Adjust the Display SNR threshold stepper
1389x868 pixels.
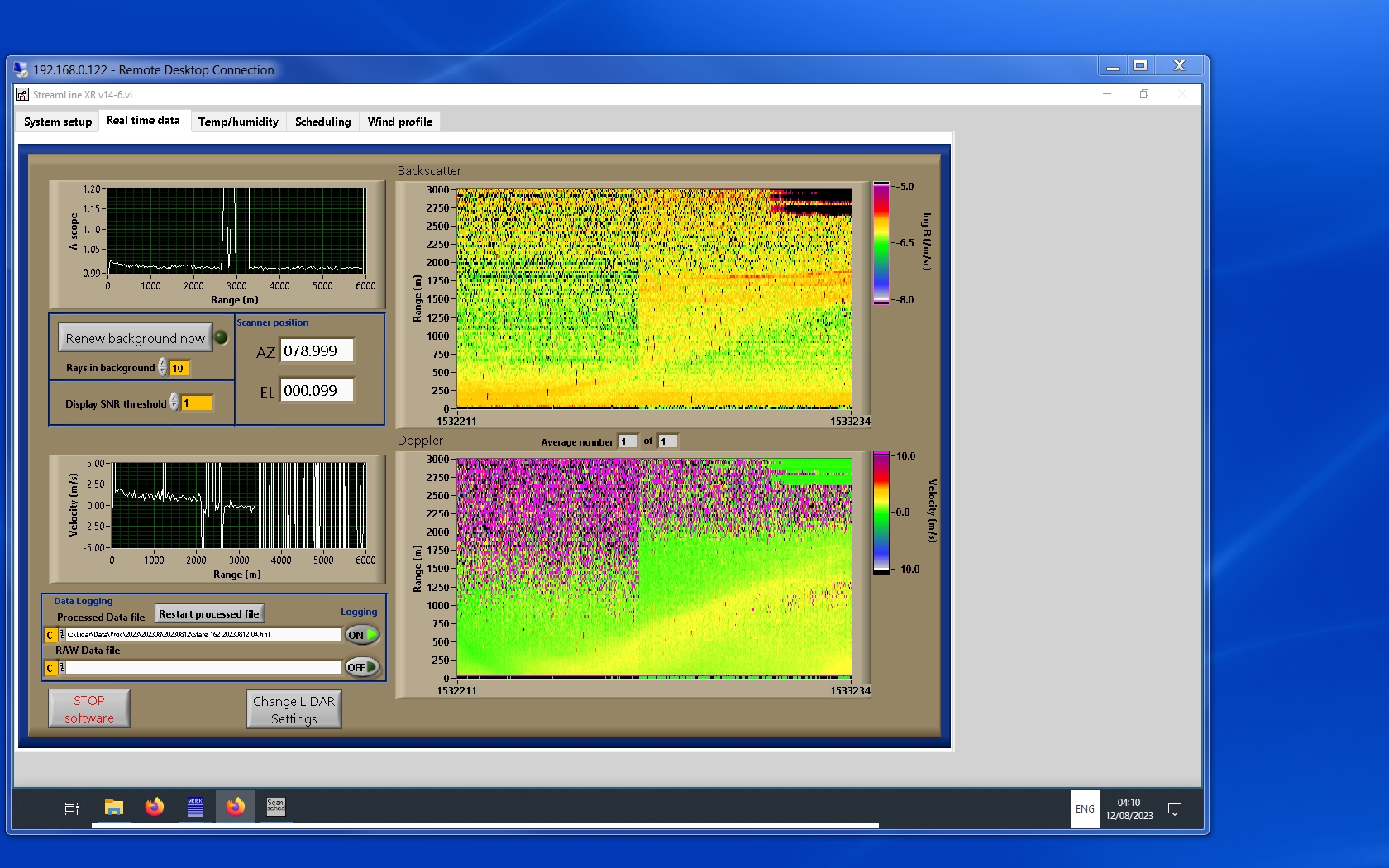[x=174, y=403]
